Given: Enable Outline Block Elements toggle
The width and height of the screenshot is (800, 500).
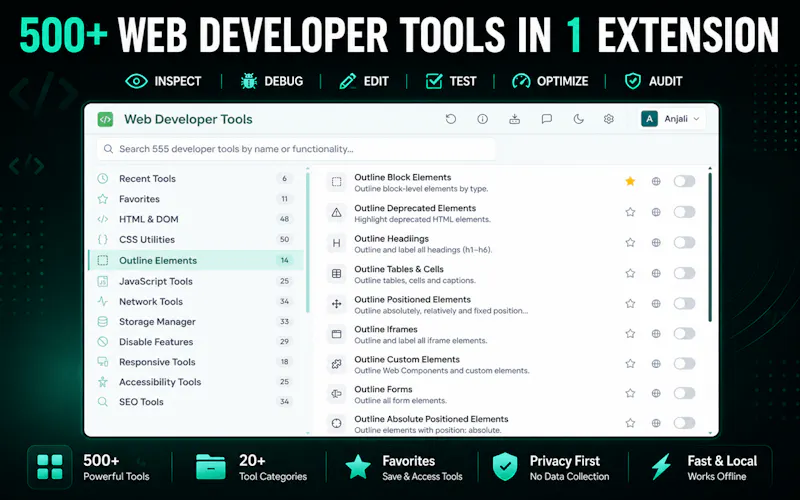Looking at the screenshot, I should click(684, 181).
